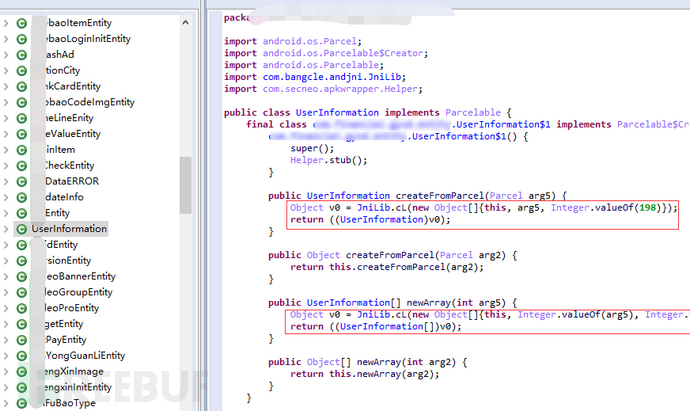Viewport: 690px width, 411px height.
Task: Click the class icon next to kCardEntity
Action: coord(22,86)
